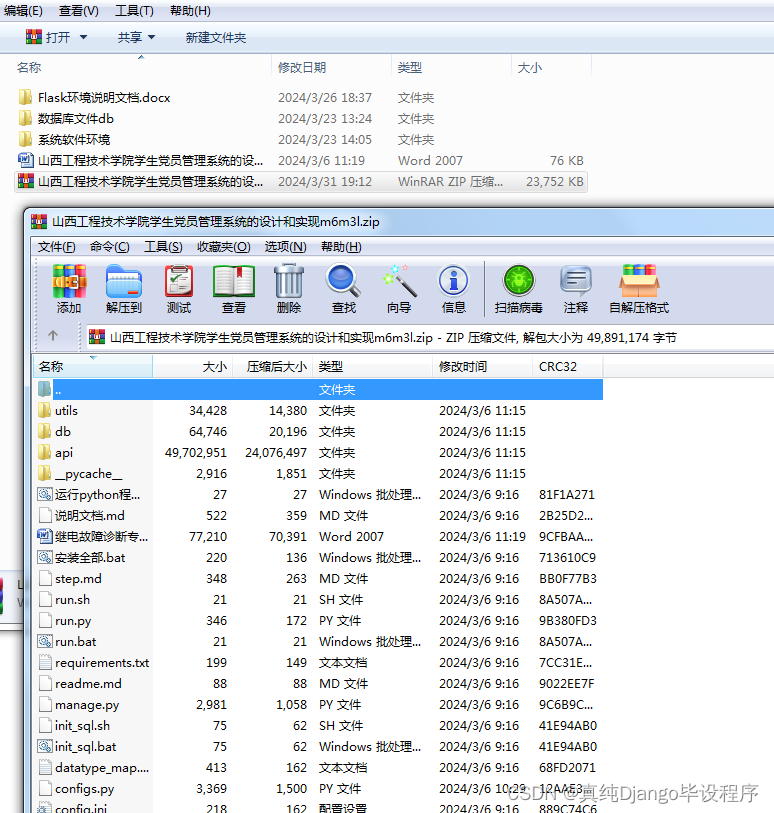Sort Explorer list by 名称 column
This screenshot has height=813, width=774.
[x=140, y=67]
